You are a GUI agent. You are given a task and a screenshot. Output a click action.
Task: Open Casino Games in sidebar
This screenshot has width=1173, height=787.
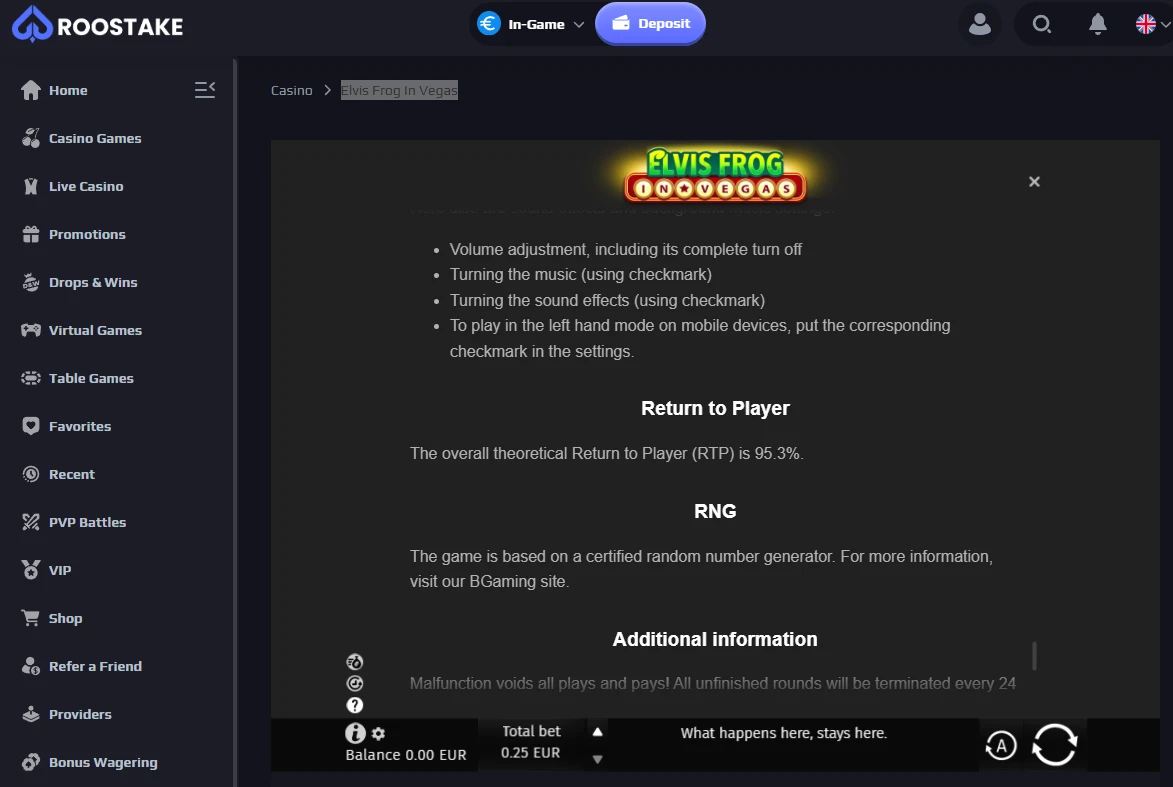point(94,138)
